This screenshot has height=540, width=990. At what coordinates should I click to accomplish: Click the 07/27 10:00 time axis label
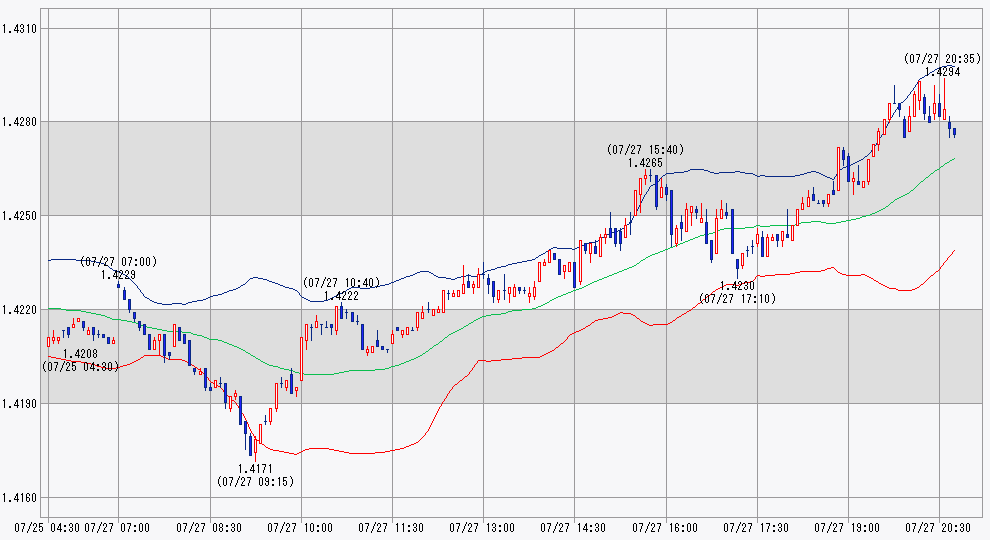300,527
